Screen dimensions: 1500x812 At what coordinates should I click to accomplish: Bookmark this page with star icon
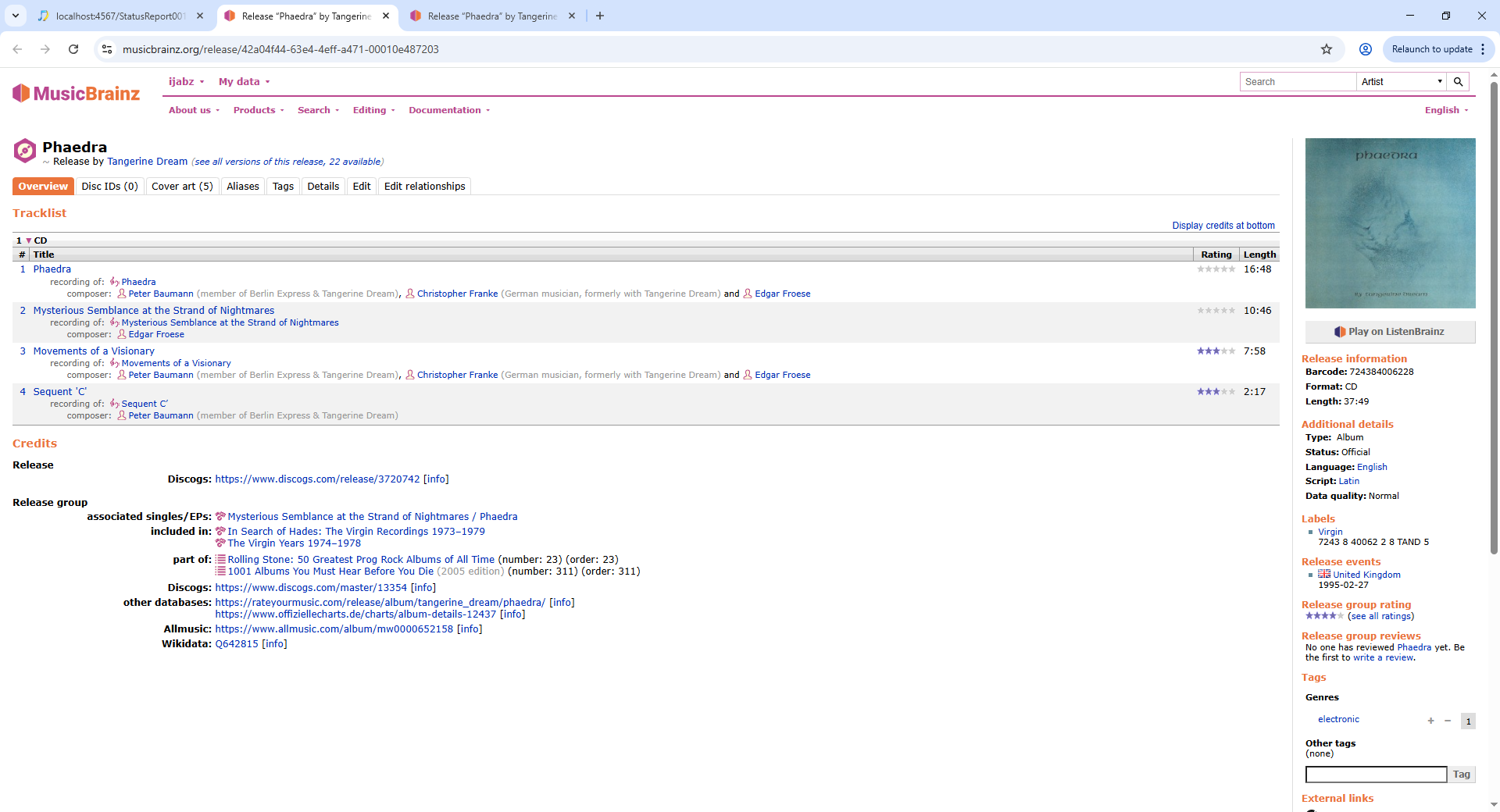pyautogui.click(x=1327, y=49)
